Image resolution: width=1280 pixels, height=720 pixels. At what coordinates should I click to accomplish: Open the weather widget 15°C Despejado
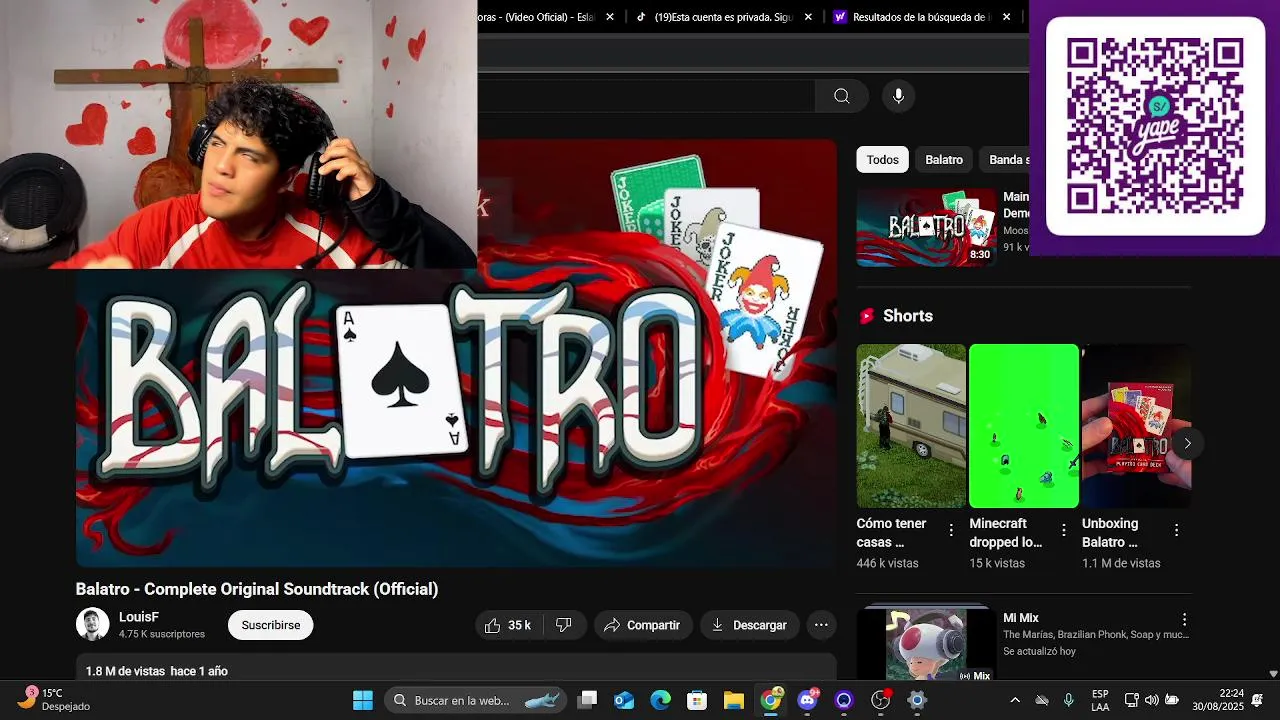click(x=54, y=700)
